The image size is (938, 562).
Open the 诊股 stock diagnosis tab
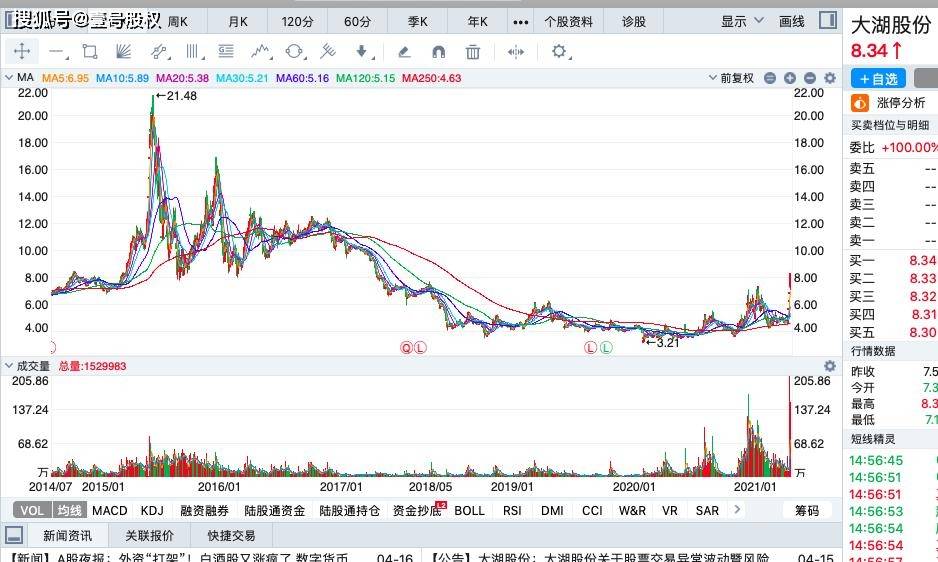[634, 22]
